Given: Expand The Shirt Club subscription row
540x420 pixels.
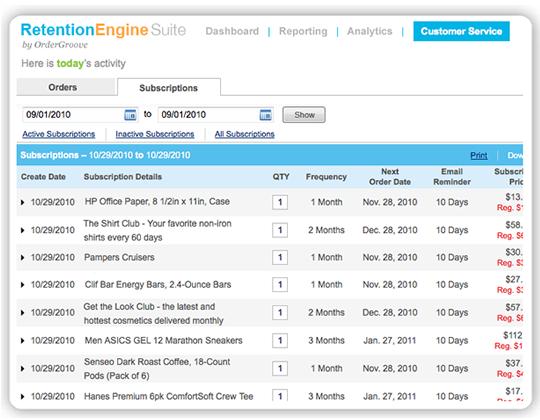Looking at the screenshot, I should pos(22,230).
